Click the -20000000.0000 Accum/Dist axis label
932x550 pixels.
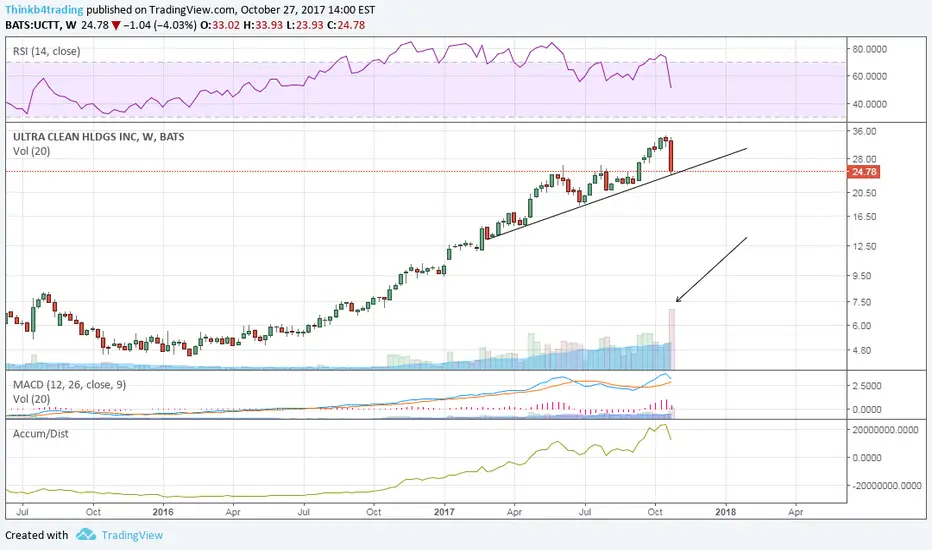887,486
